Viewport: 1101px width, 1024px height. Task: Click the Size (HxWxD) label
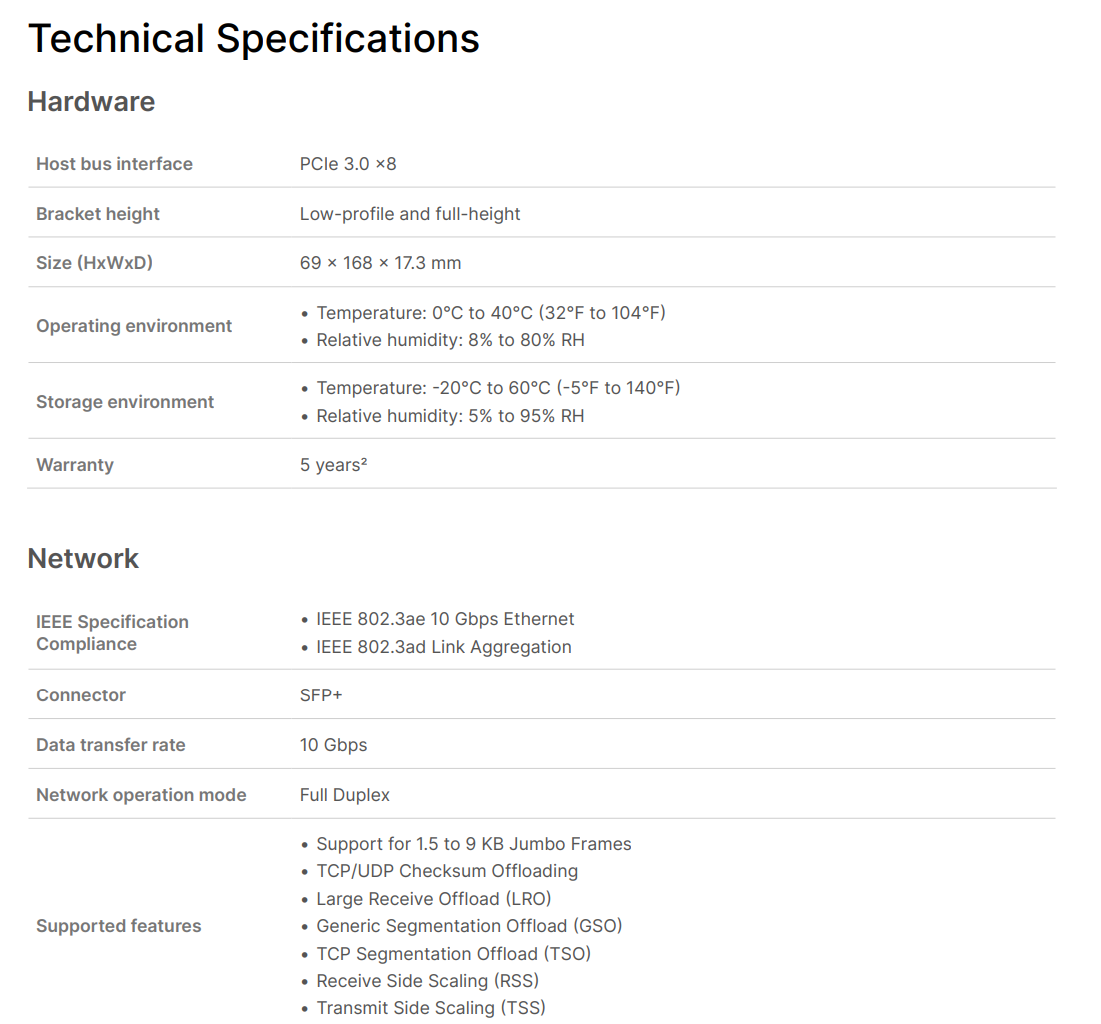[x=94, y=263]
